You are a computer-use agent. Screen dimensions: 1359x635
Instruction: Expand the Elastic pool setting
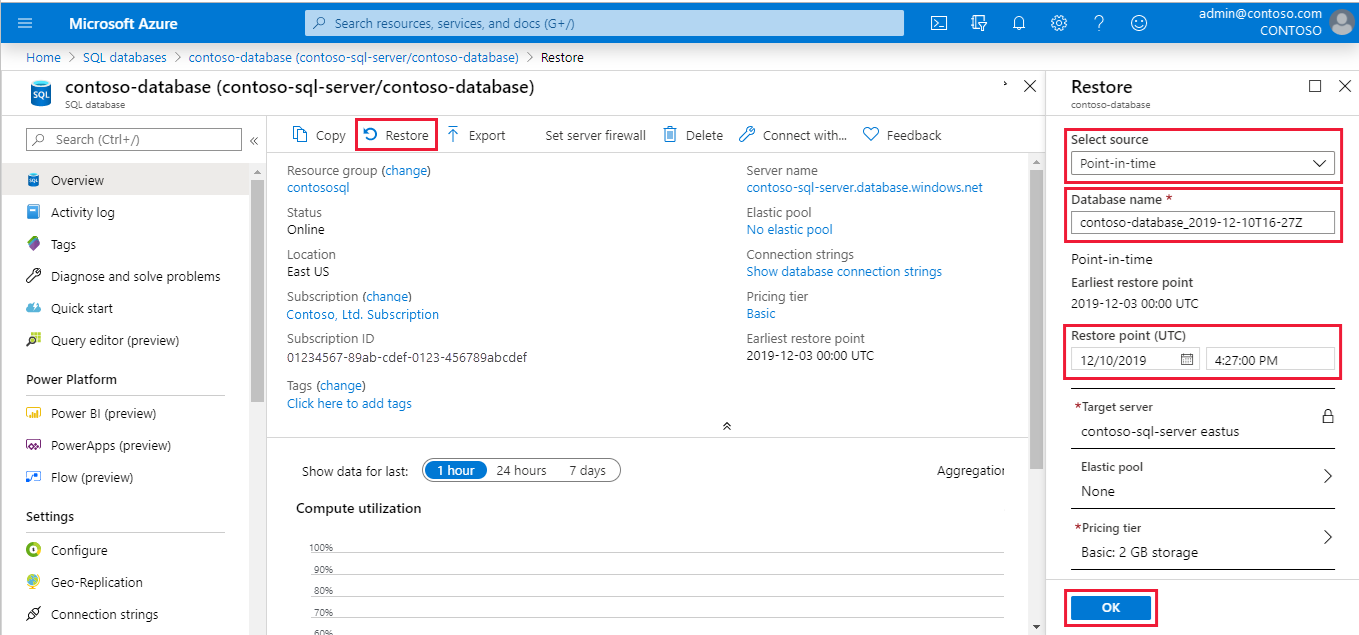[x=1328, y=477]
